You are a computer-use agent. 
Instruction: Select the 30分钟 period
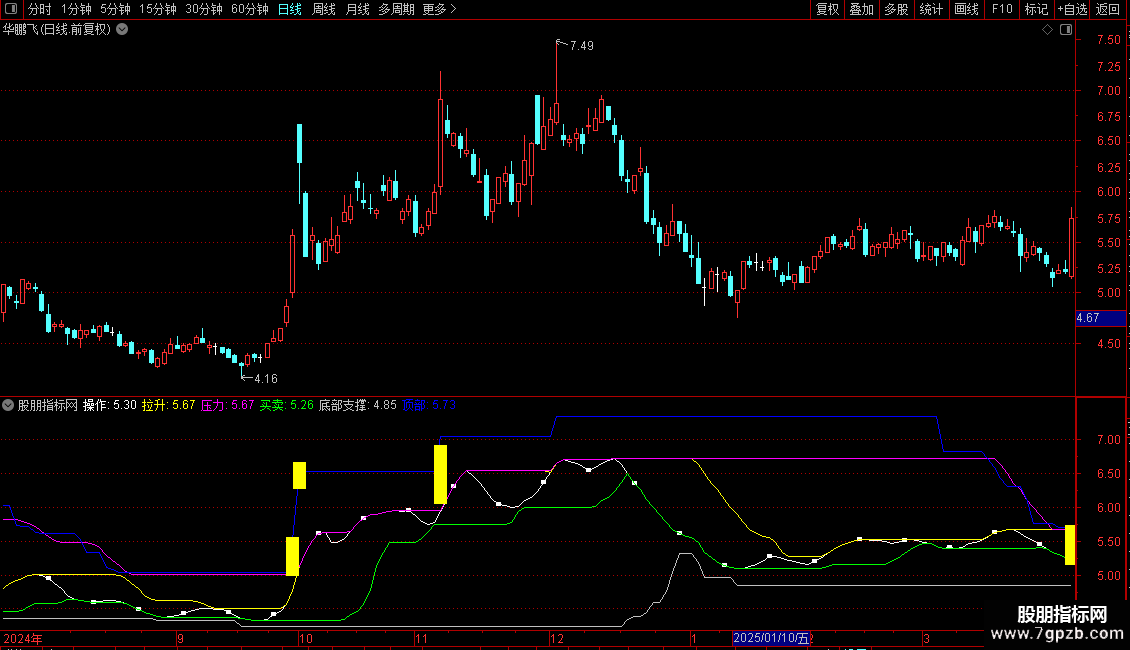[204, 9]
